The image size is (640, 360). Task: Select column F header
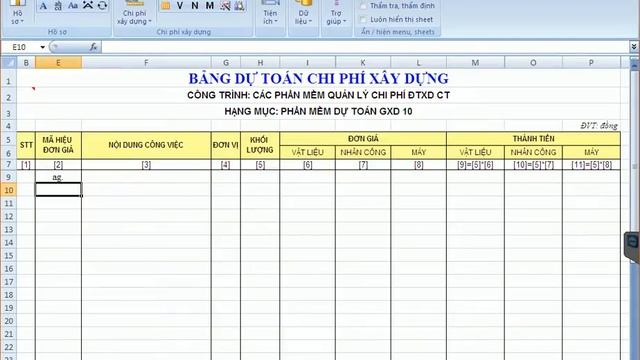click(146, 62)
